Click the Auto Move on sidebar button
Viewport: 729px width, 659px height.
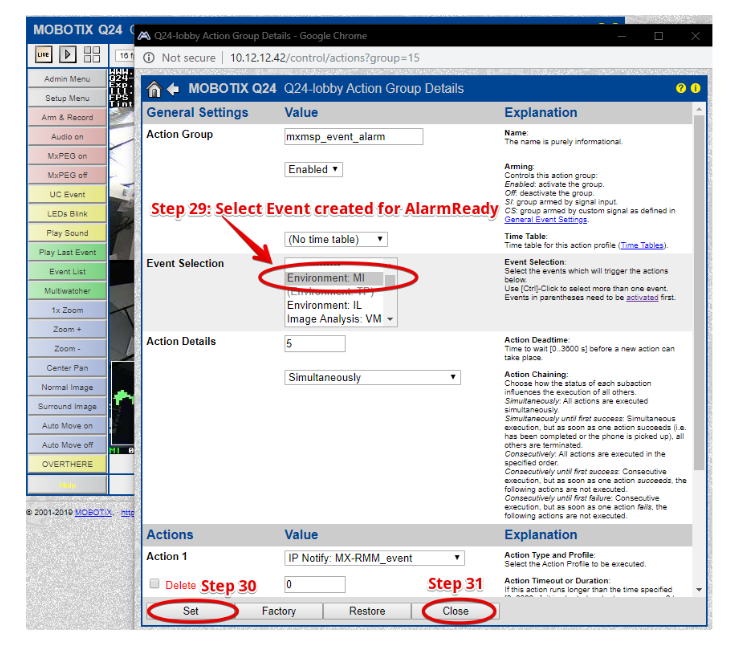[x=67, y=426]
